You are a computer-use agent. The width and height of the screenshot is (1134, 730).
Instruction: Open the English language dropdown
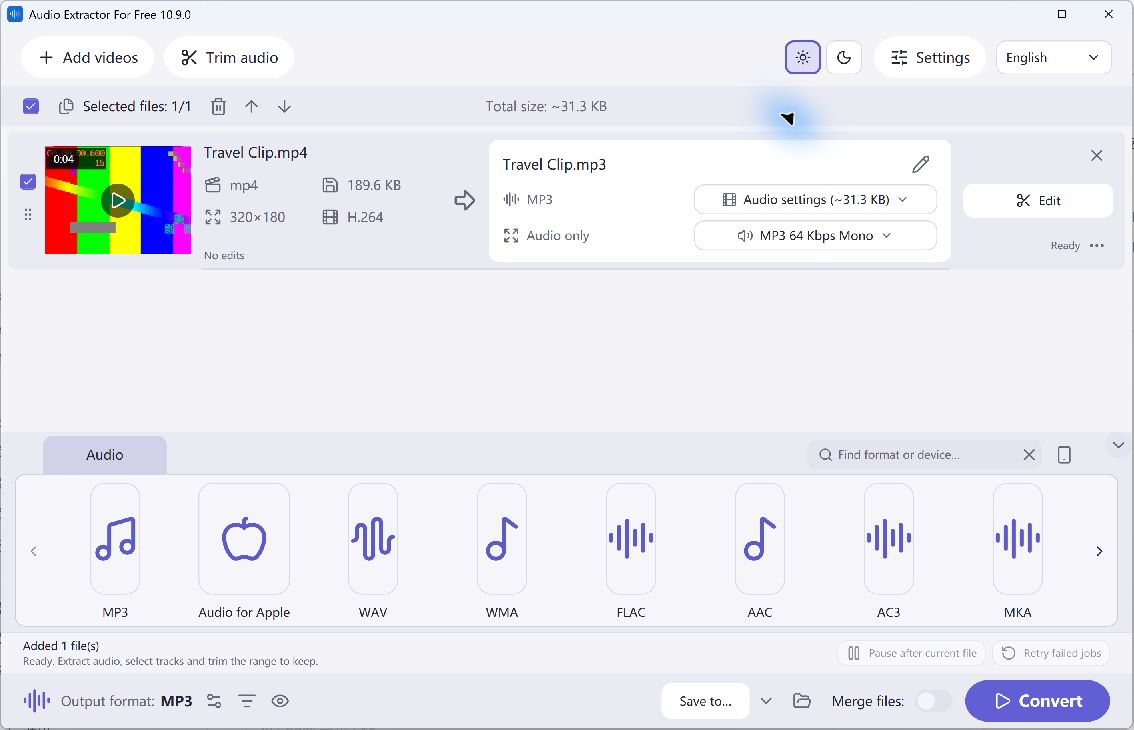pos(1053,57)
